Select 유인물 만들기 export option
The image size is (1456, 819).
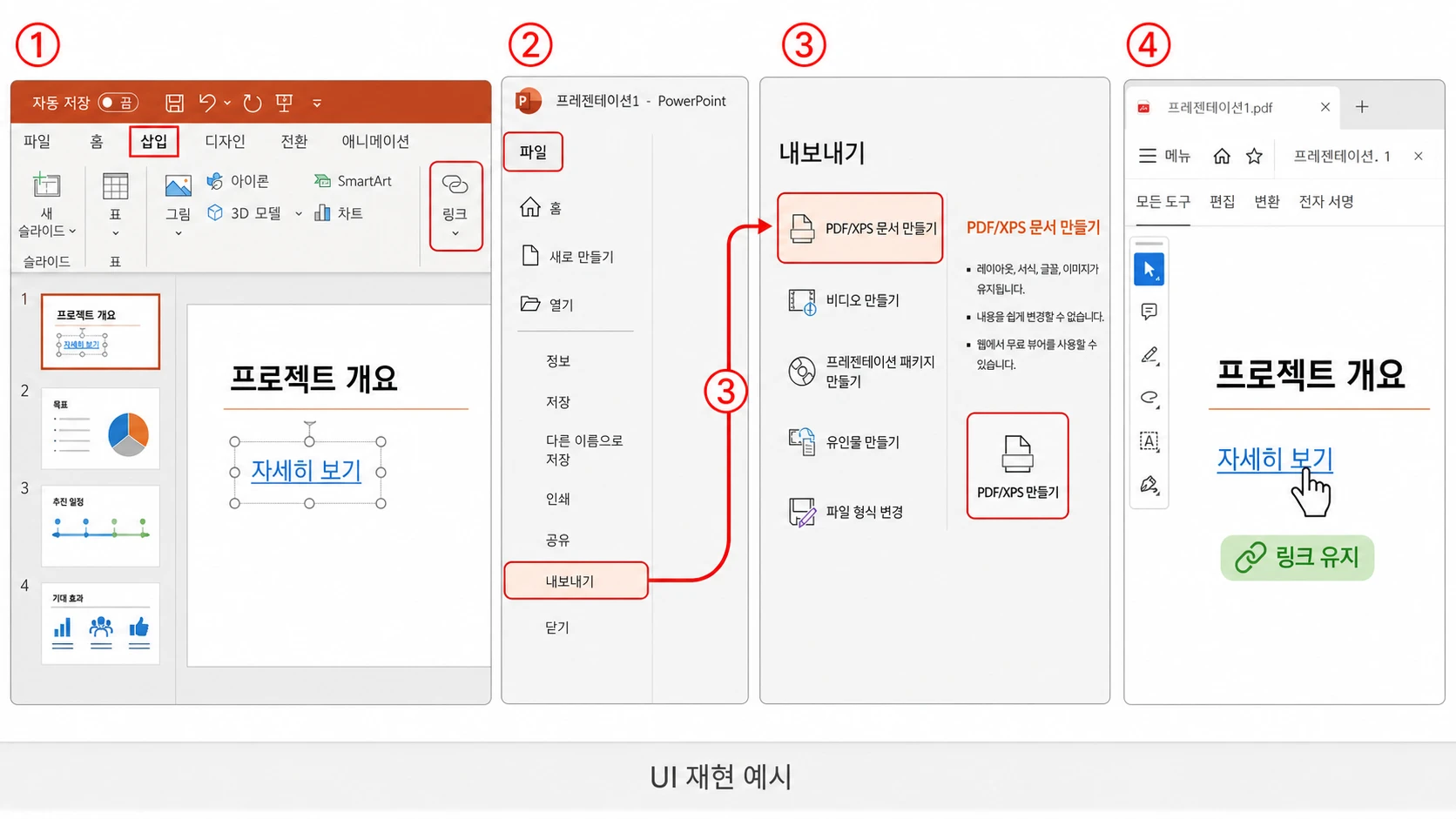(843, 442)
